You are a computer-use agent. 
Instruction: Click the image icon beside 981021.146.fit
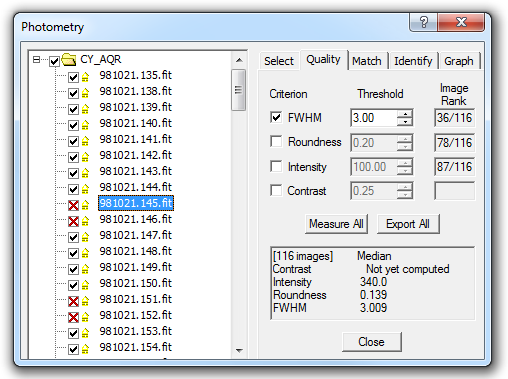[x=85, y=221]
